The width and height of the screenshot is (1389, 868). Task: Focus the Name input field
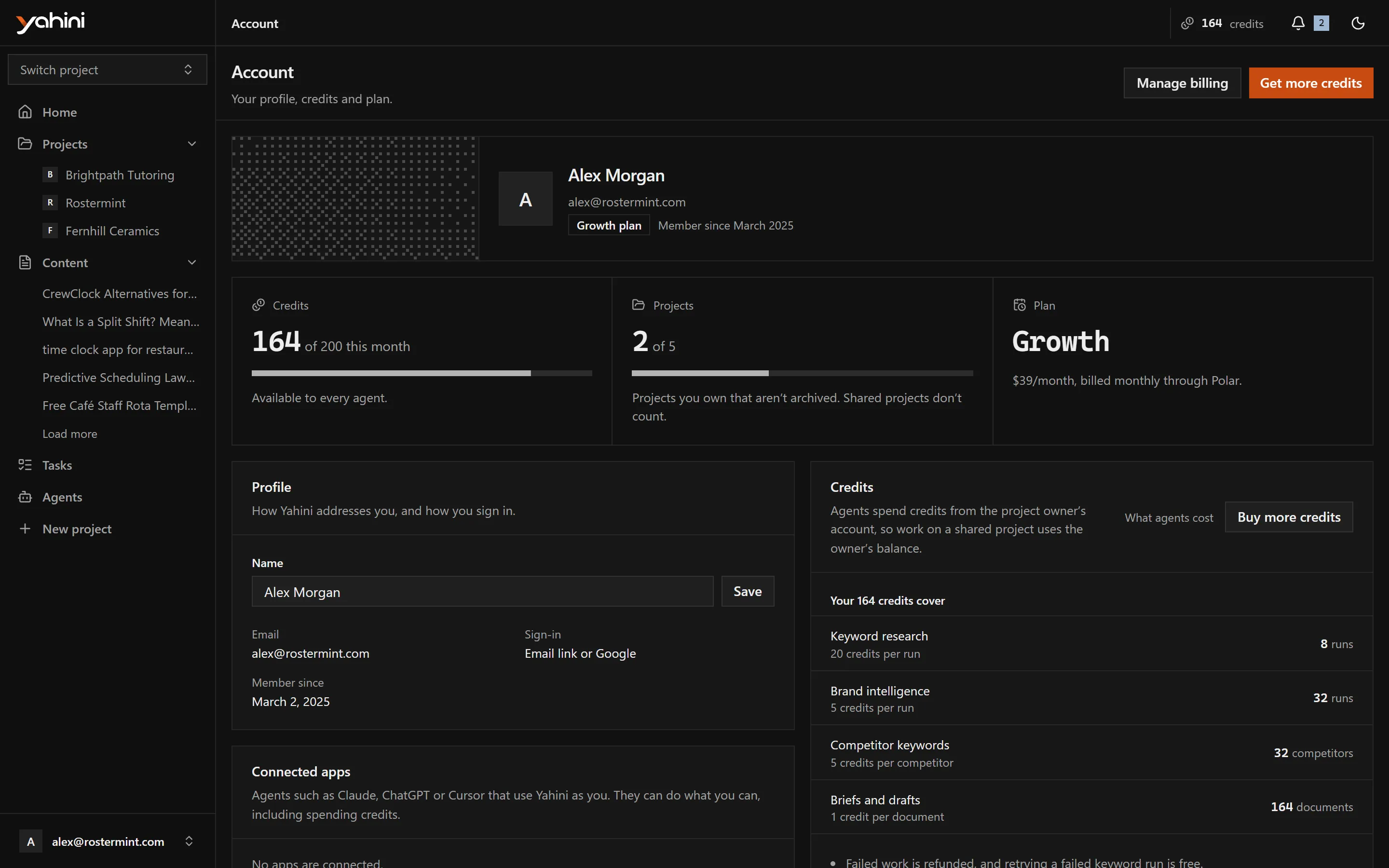click(482, 591)
